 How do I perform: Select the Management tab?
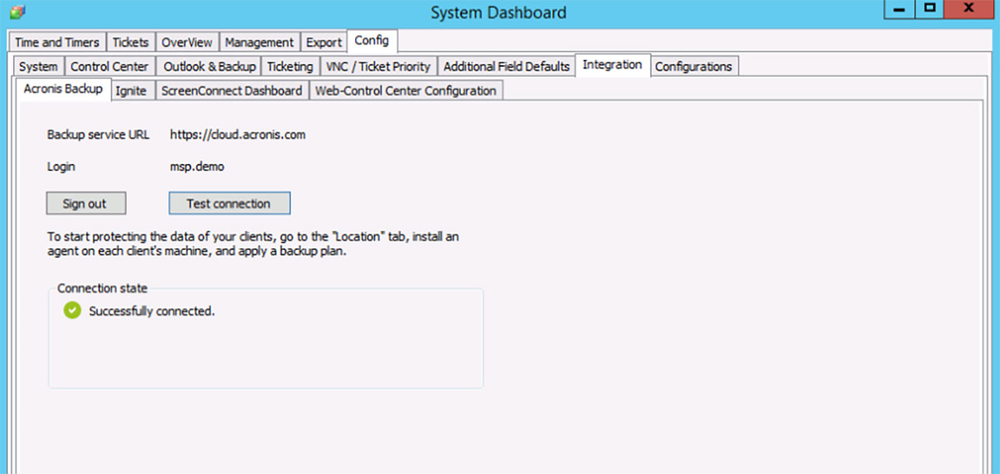pyautogui.click(x=260, y=42)
